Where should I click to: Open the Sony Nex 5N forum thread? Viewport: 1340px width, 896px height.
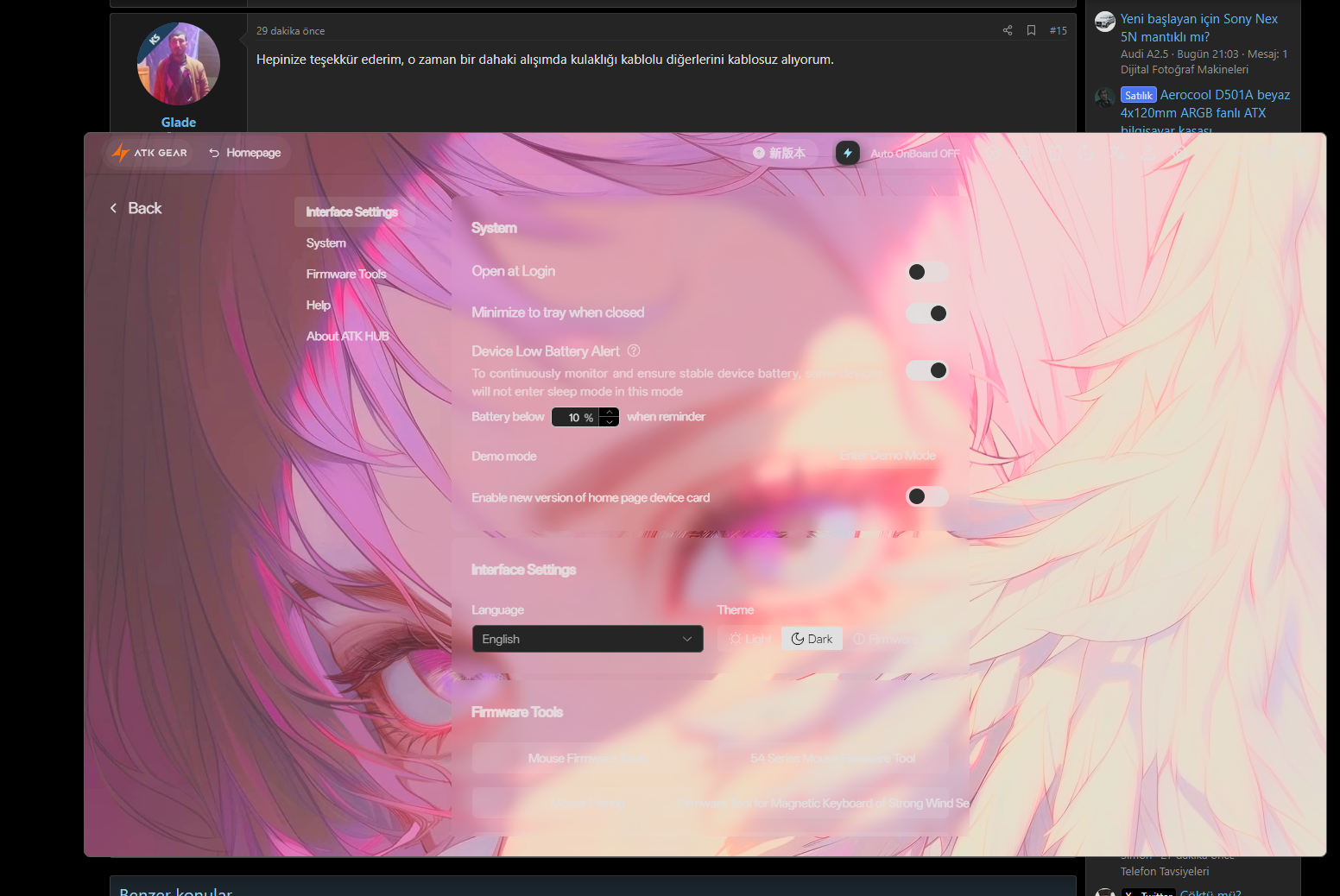point(1199,28)
